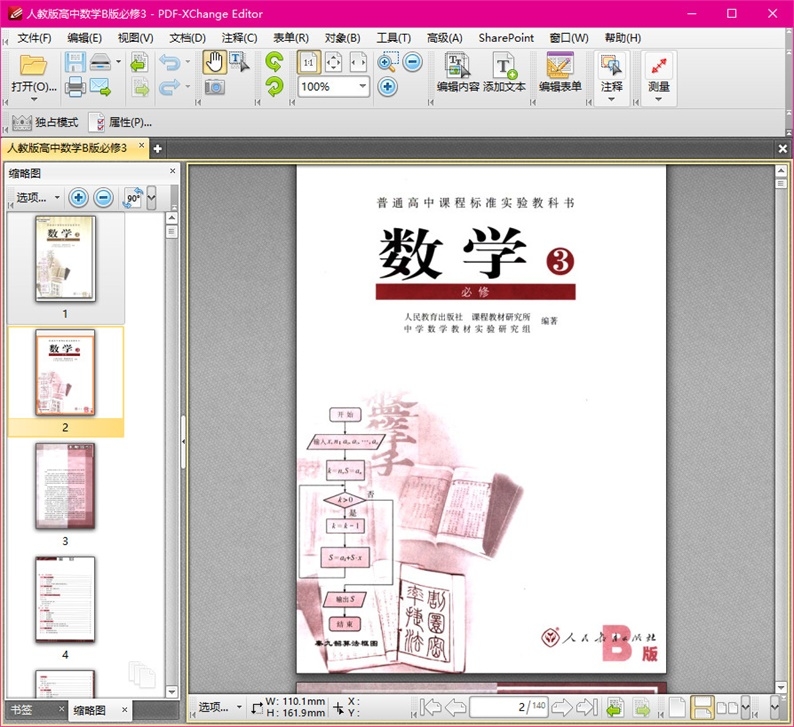Open the status bar 选项... dropdown
Viewport: 794px width, 727px height.
220,707
